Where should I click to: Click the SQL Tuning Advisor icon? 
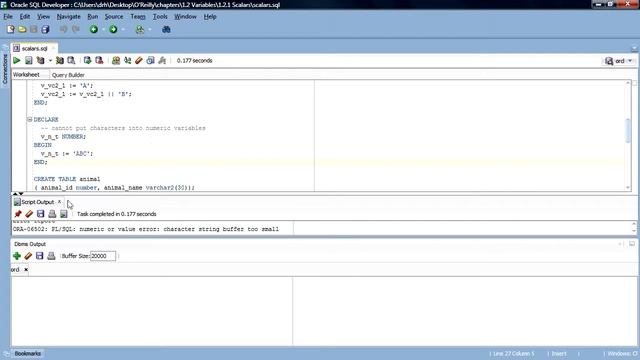pos(71,60)
